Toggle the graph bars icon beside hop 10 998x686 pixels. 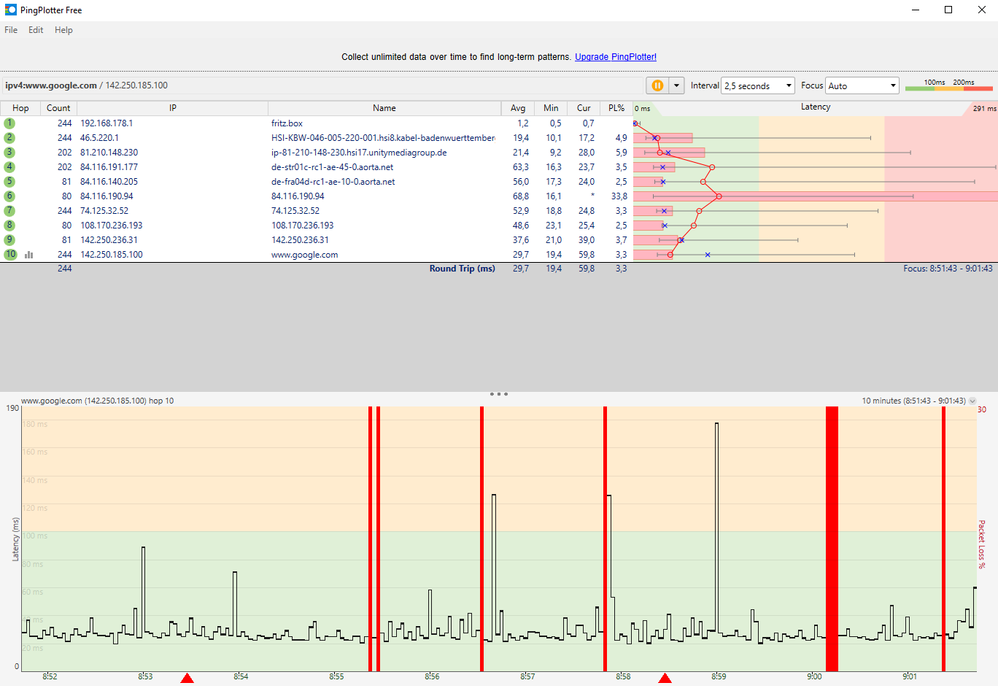[29, 255]
